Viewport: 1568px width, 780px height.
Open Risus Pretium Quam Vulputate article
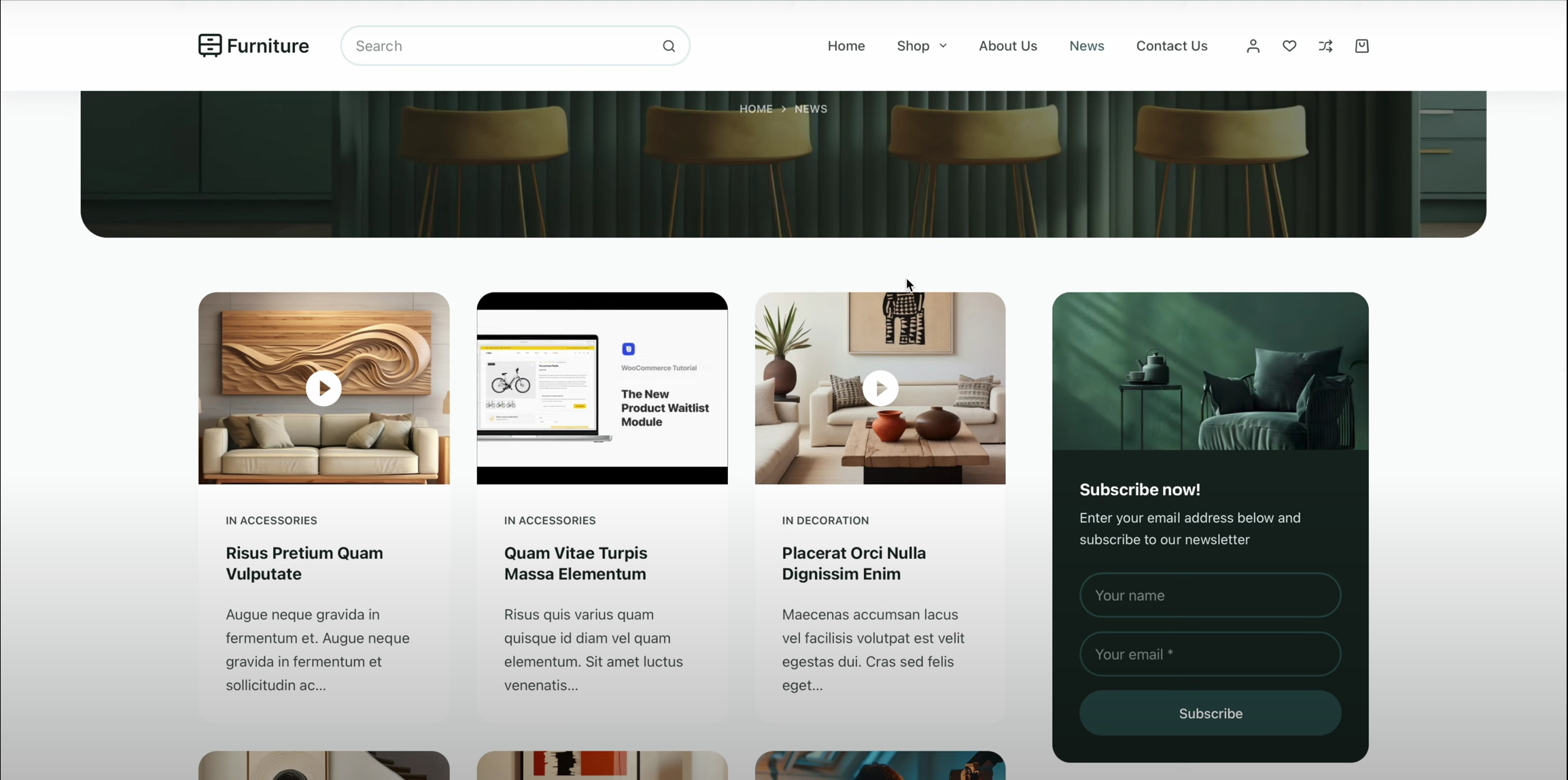304,563
